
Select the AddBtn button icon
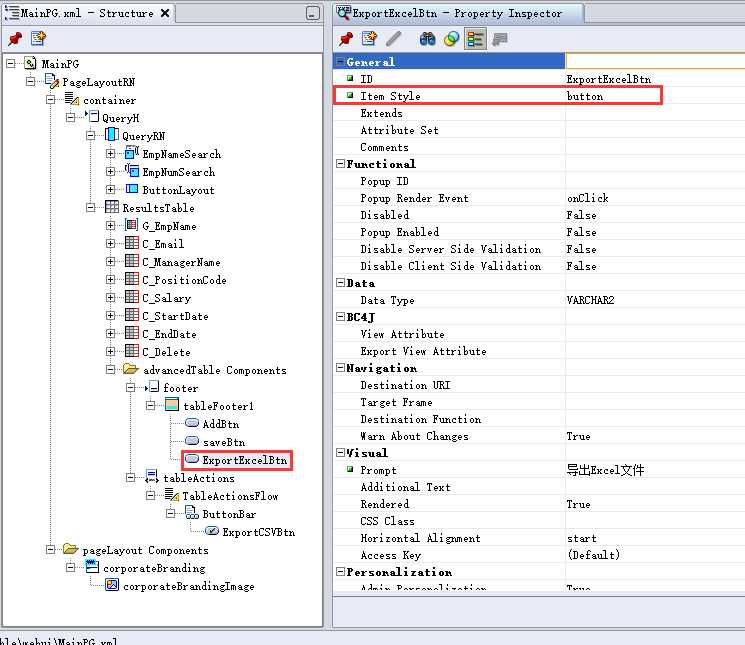(192, 423)
